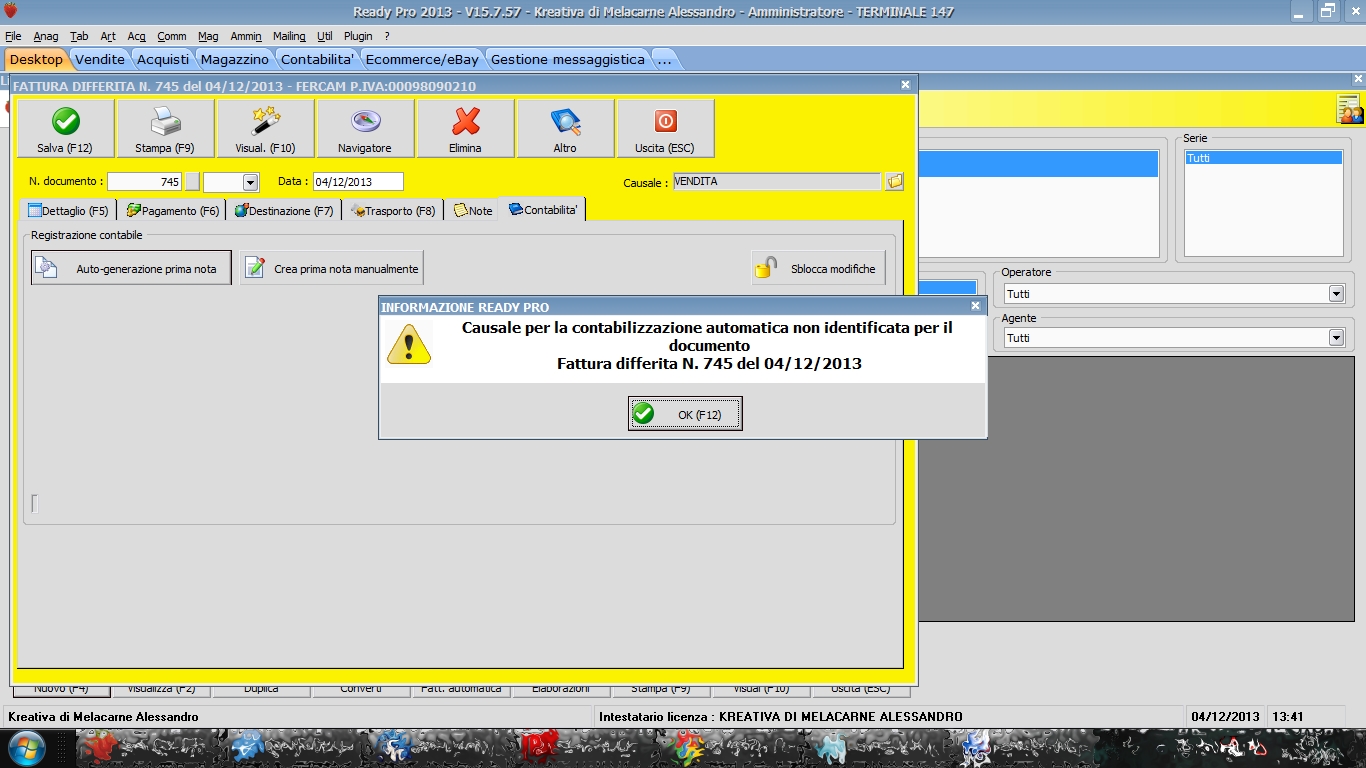Switch to the Destinazione (F7) tab
1366x768 pixels.
283,211
